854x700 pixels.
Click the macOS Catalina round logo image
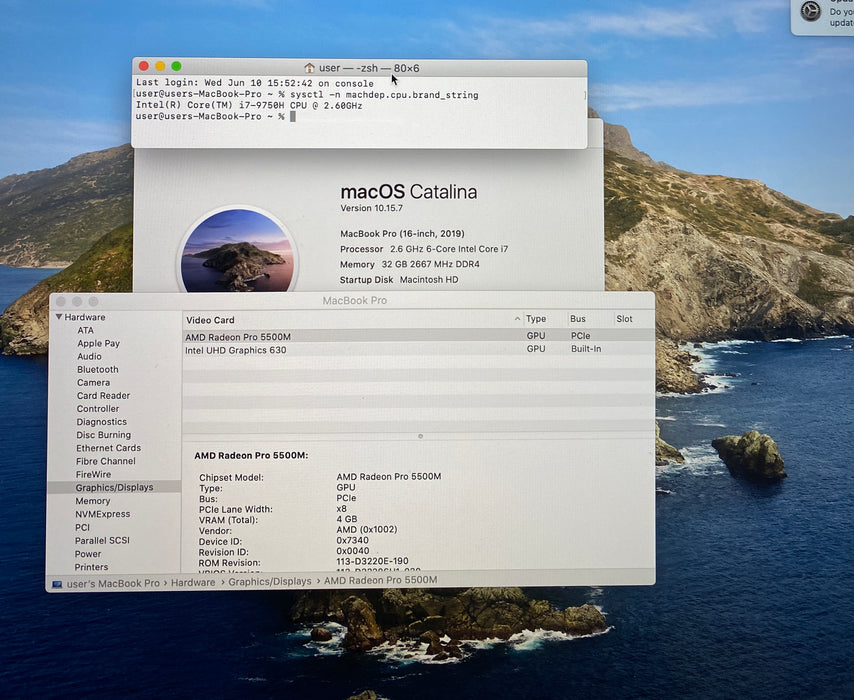pyautogui.click(x=237, y=249)
